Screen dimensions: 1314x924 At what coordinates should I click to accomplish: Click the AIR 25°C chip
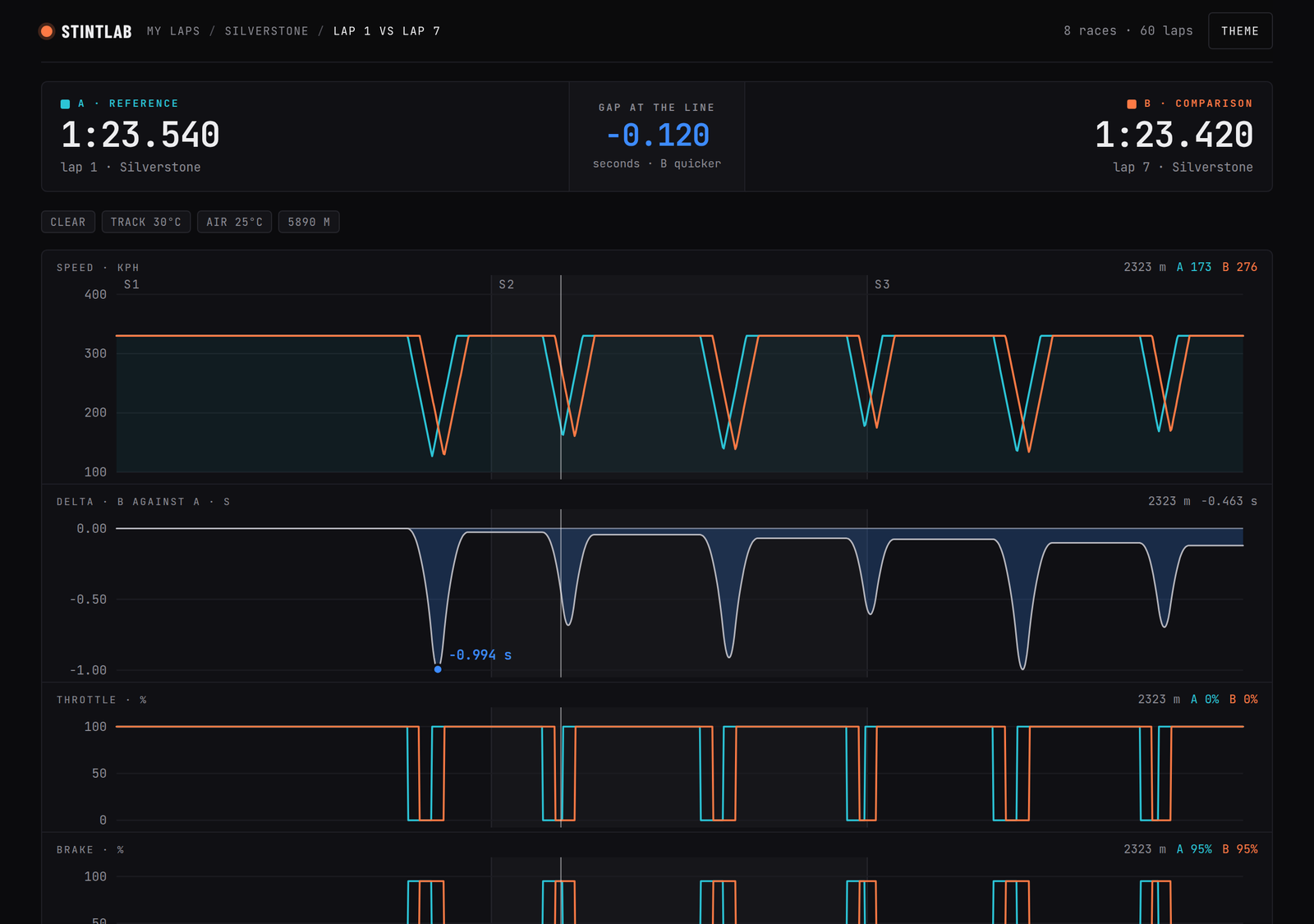tap(235, 222)
